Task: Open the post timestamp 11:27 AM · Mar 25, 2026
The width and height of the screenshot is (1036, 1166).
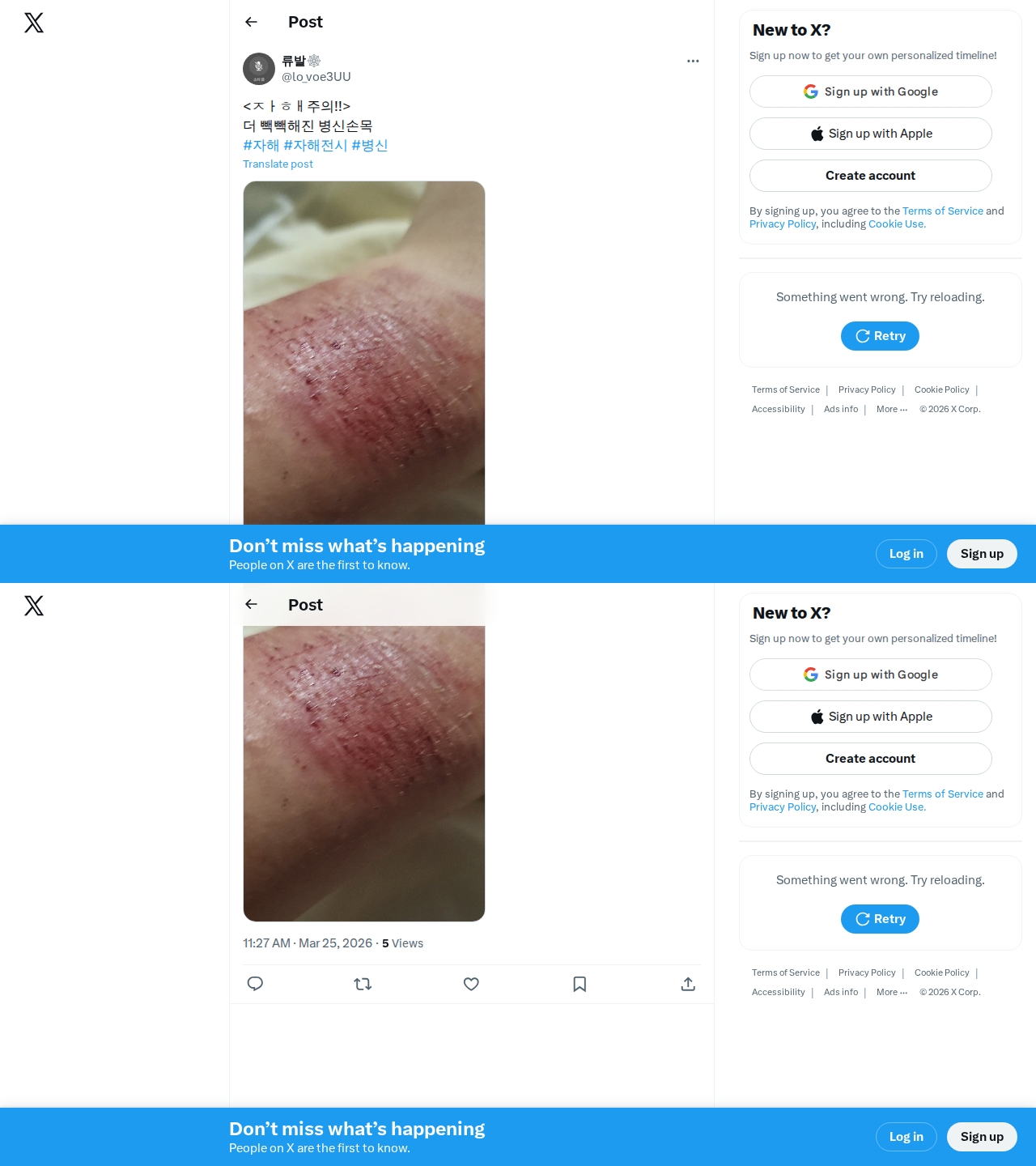Action: tap(308, 943)
